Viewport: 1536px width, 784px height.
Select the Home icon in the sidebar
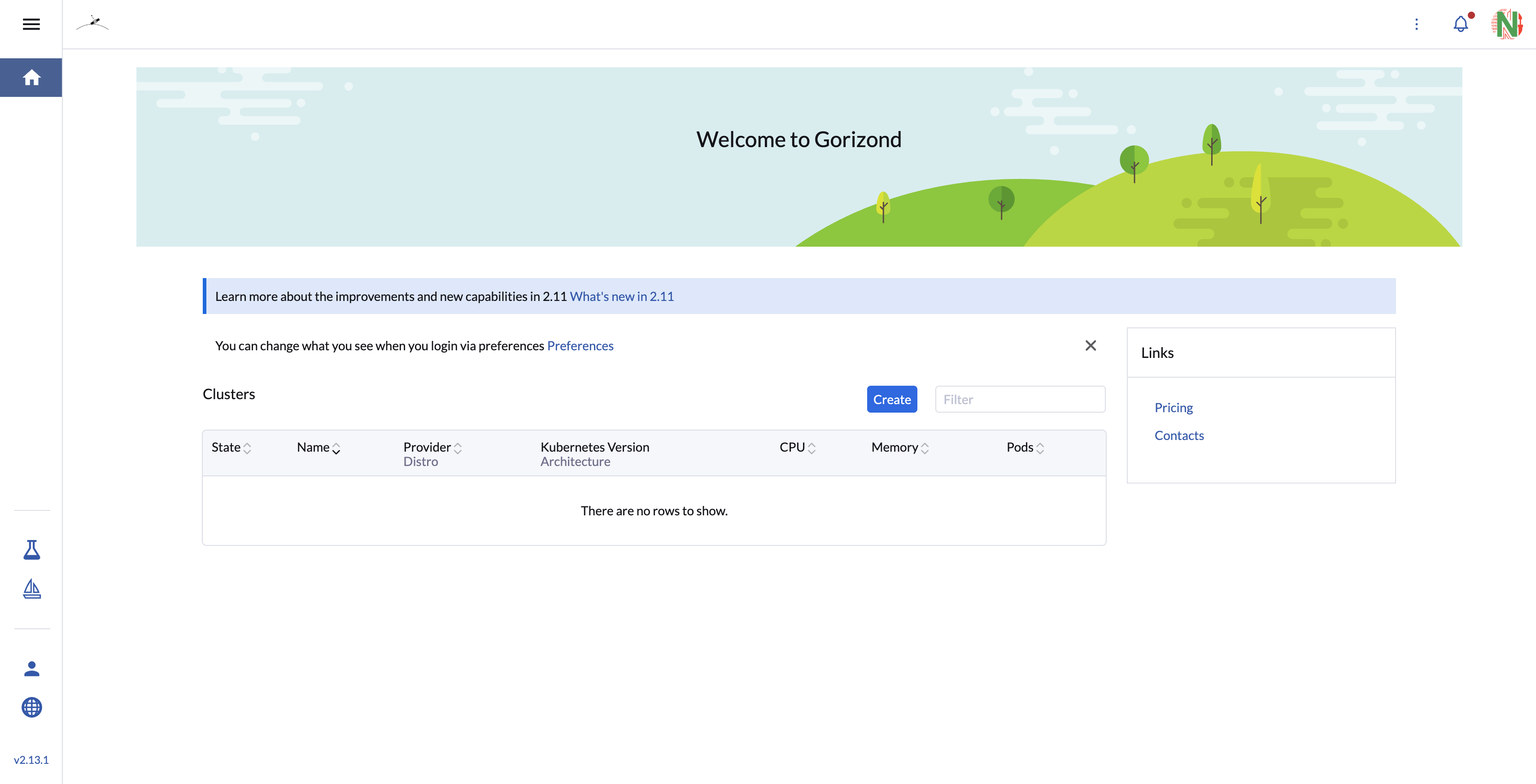[31, 77]
